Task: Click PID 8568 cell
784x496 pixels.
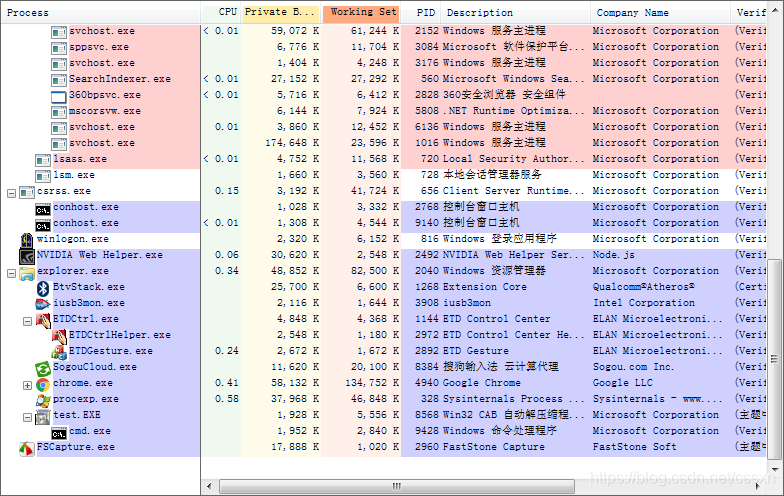Action: pos(426,415)
